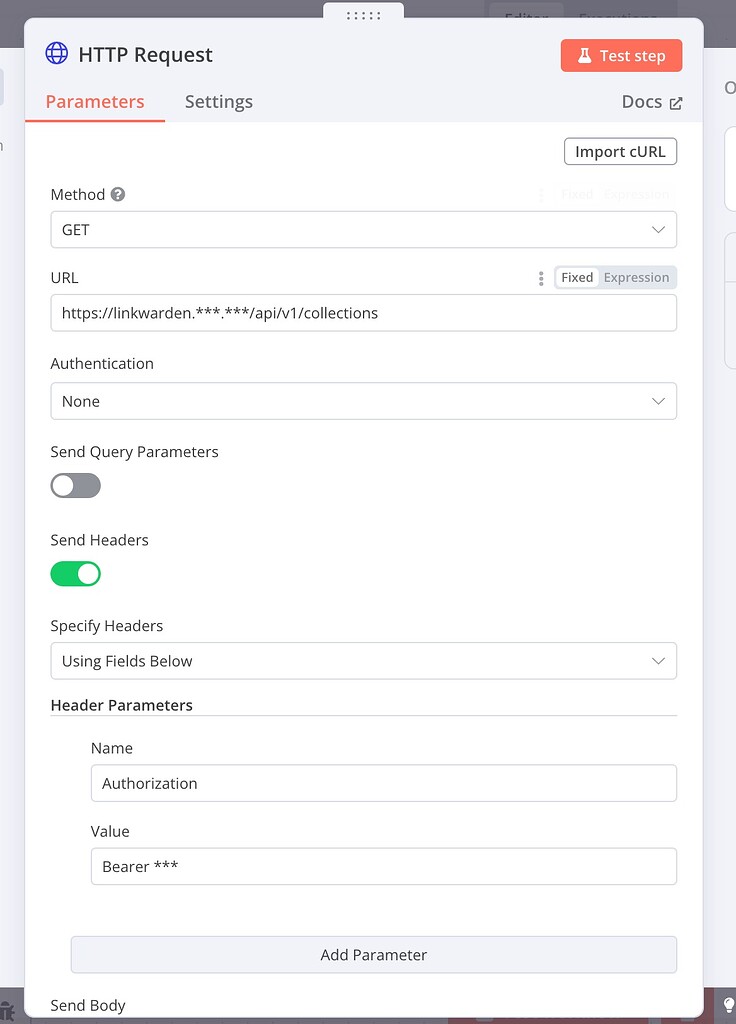This screenshot has height=1024, width=736.
Task: Switch the URL field to Expression mode
Action: pyautogui.click(x=636, y=277)
